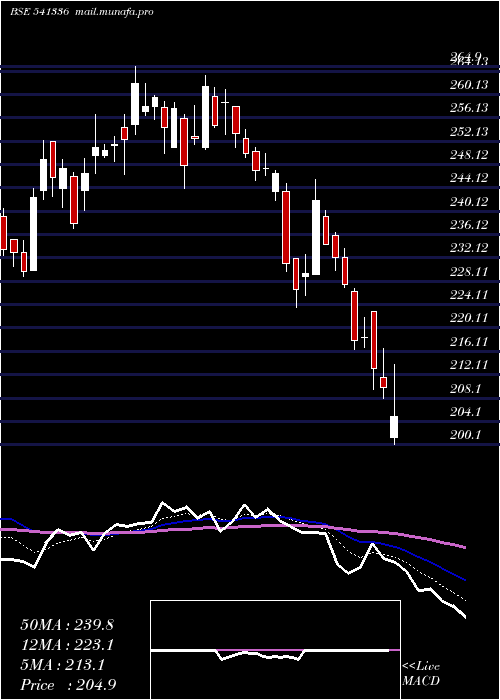Select the 240.12 price level label
500x700 pixels.
[x=469, y=202]
